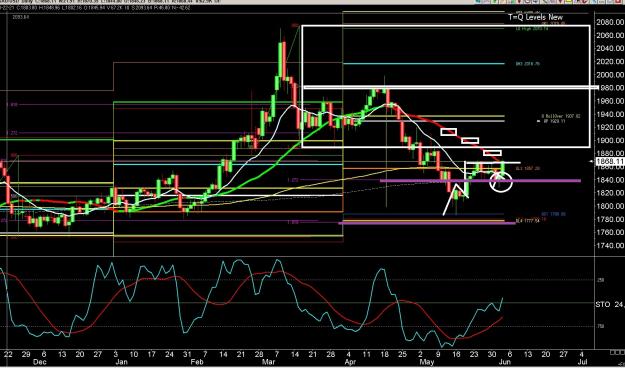Click the 2080.00 price axis label

(611, 22)
